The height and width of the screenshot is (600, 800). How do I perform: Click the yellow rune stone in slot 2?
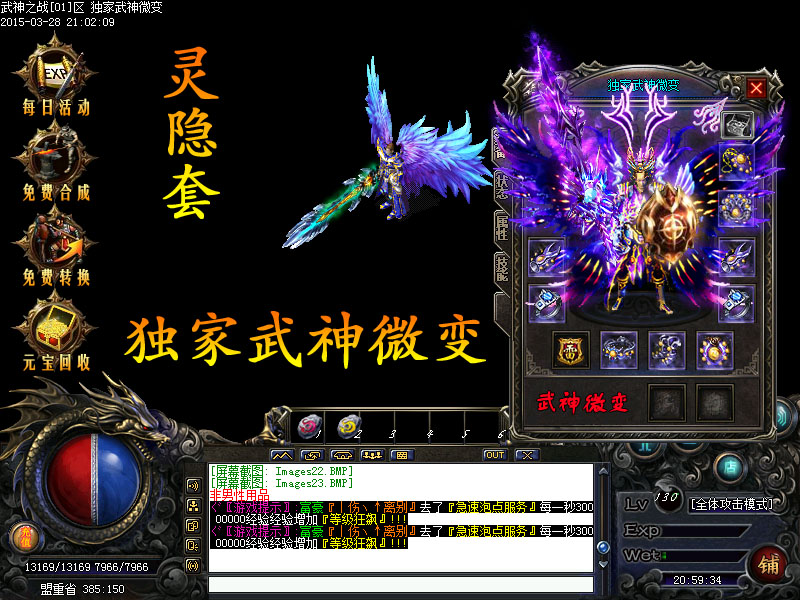349,427
